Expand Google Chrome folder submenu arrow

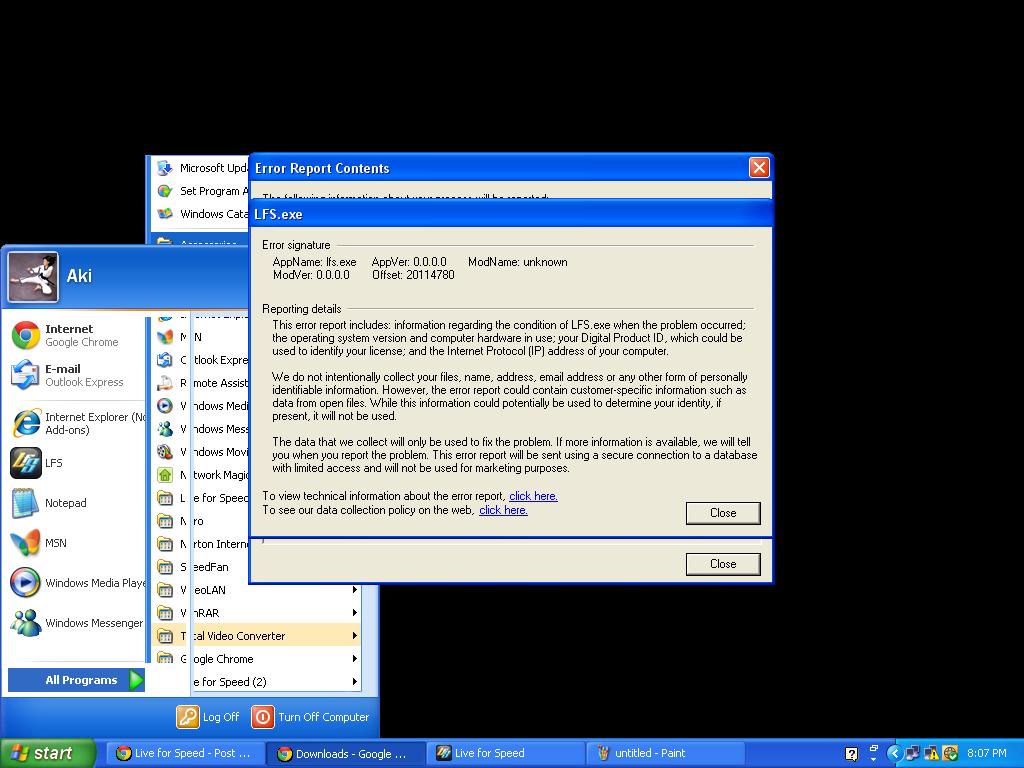click(x=355, y=658)
